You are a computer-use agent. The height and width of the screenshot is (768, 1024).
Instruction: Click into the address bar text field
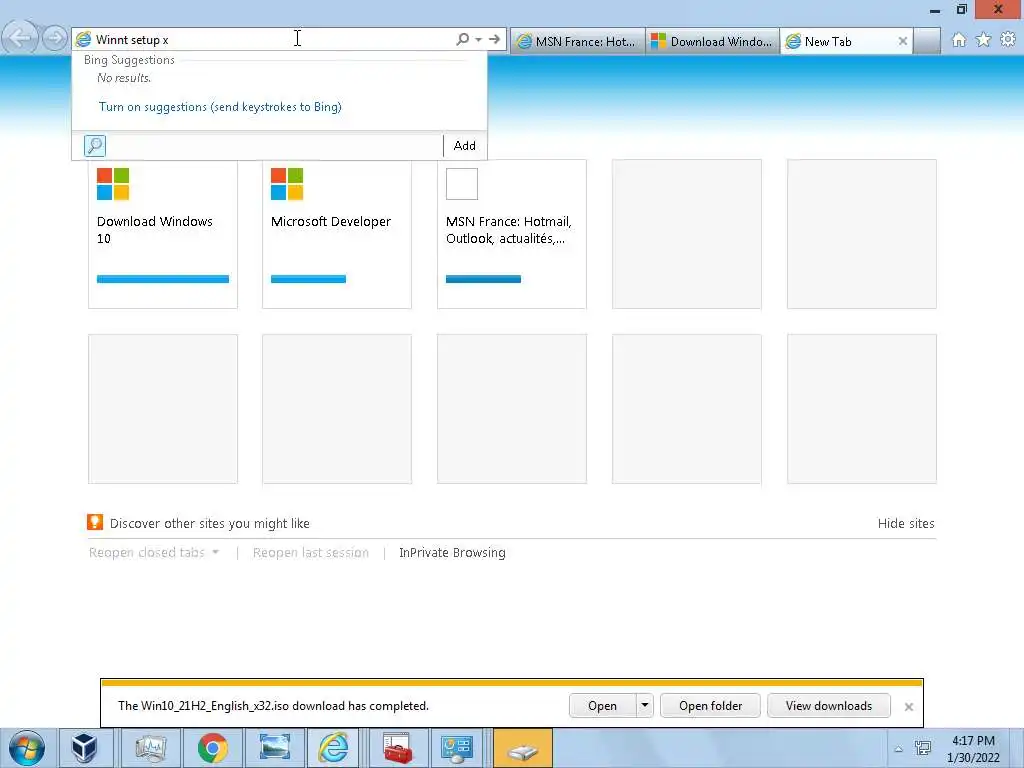[x=271, y=40]
